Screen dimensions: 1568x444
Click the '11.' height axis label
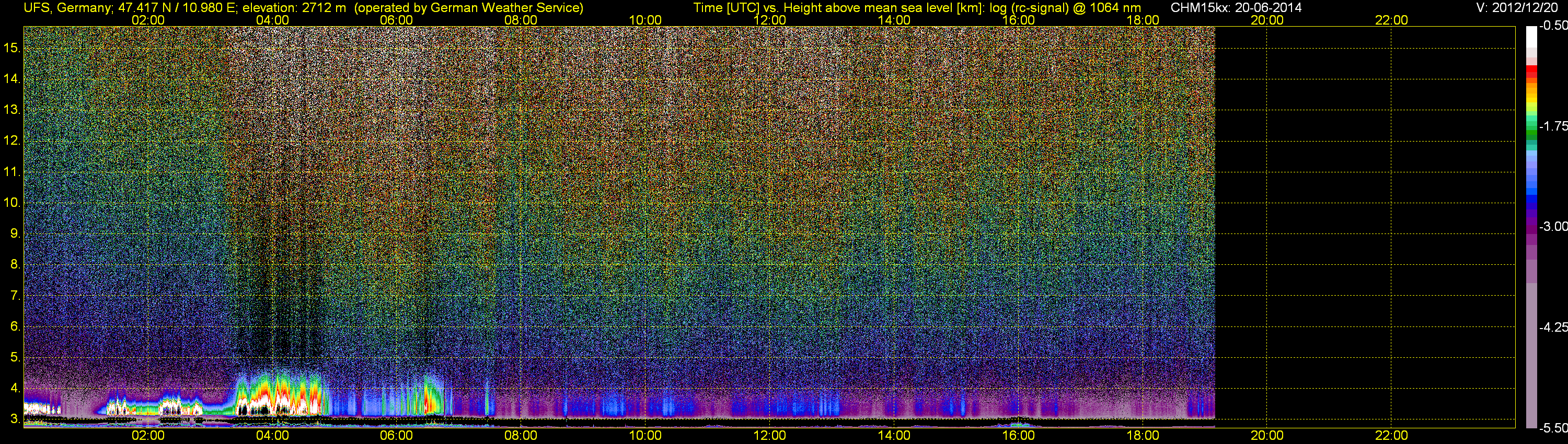(11, 172)
